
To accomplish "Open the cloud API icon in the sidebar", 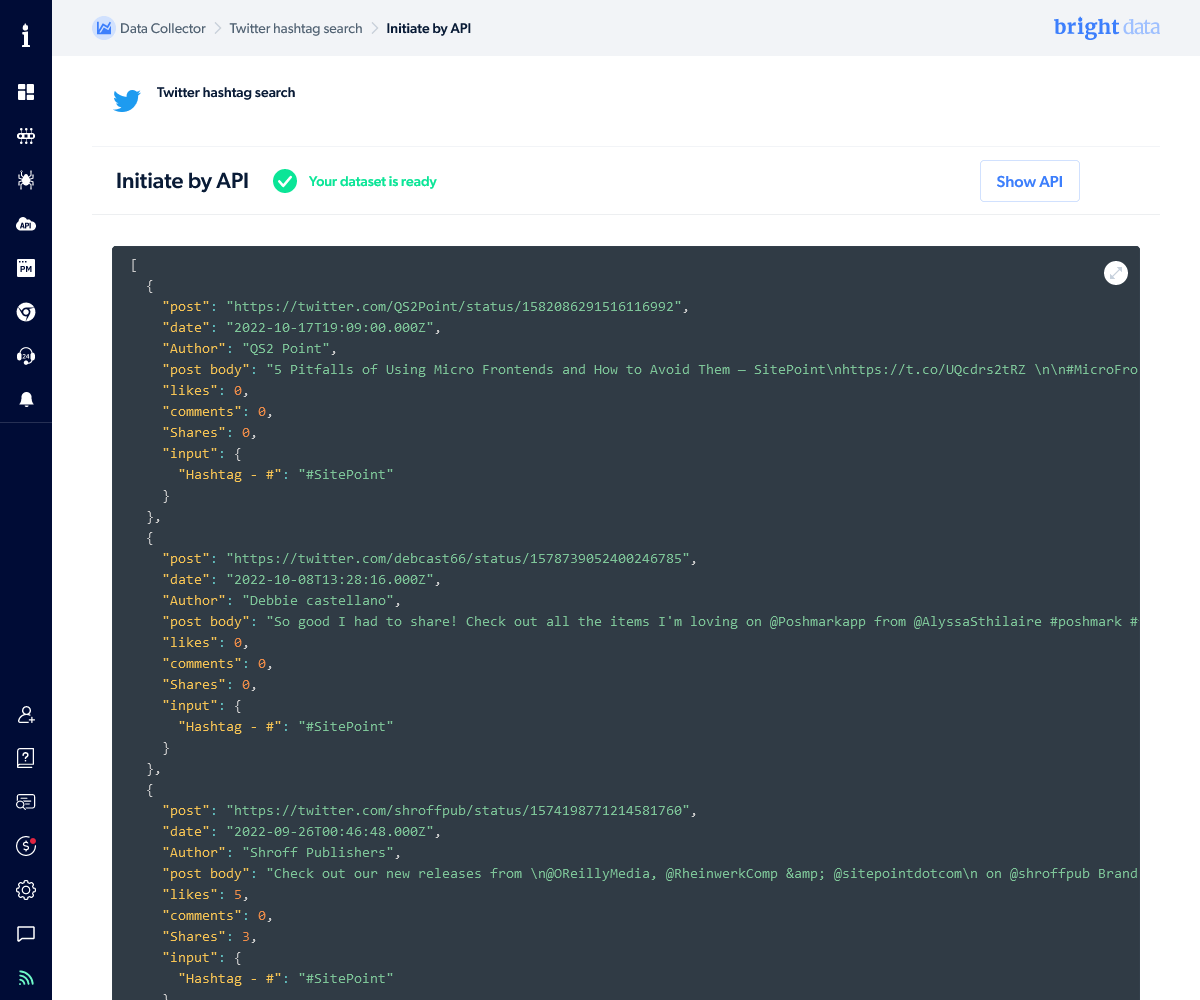I will coord(26,224).
